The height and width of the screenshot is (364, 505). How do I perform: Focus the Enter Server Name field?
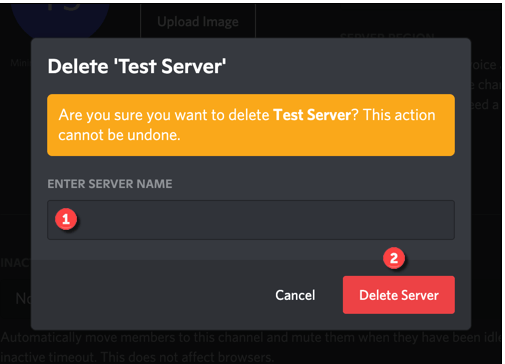(x=251, y=220)
